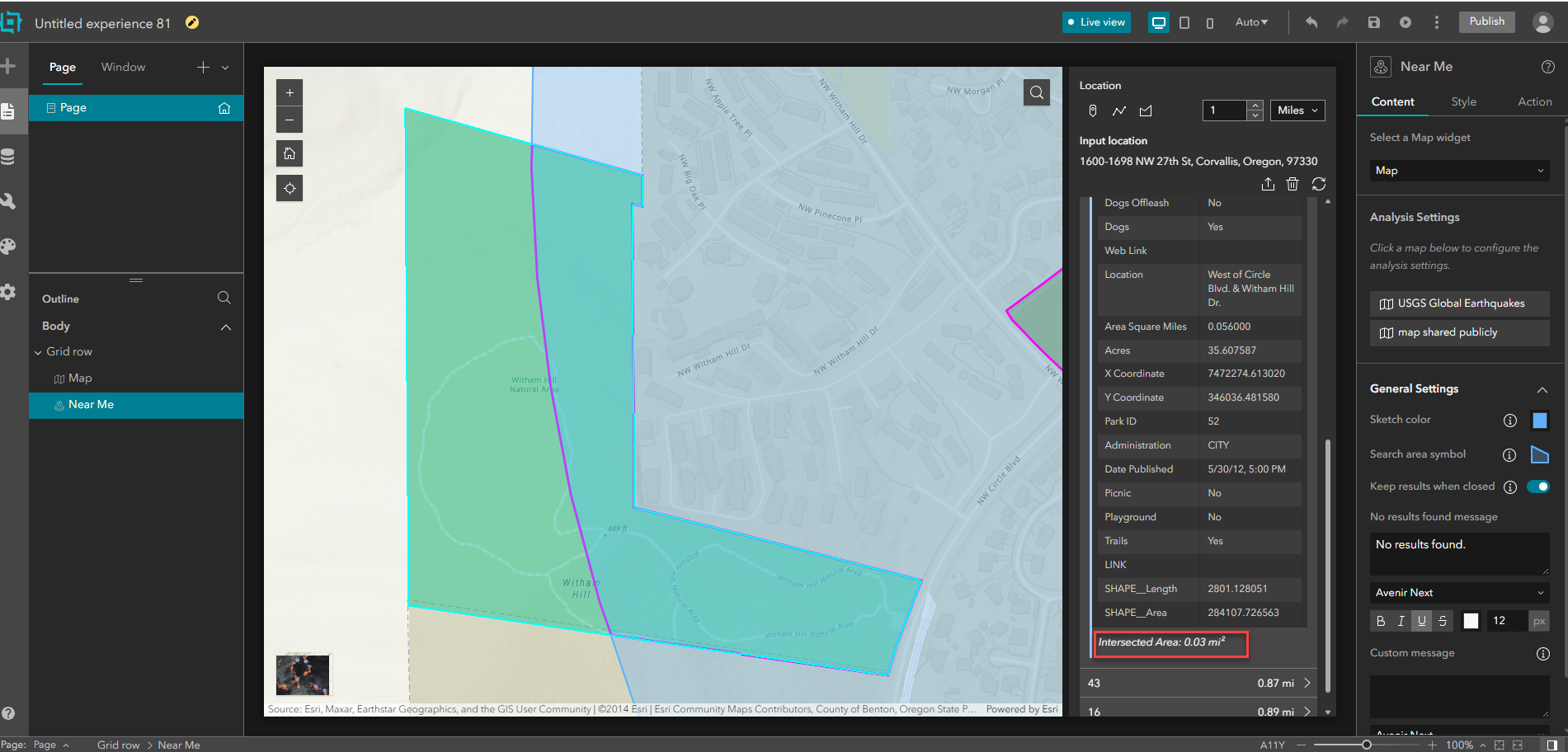Collapse the General Settings section
The width and height of the screenshot is (1568, 752).
click(1542, 389)
